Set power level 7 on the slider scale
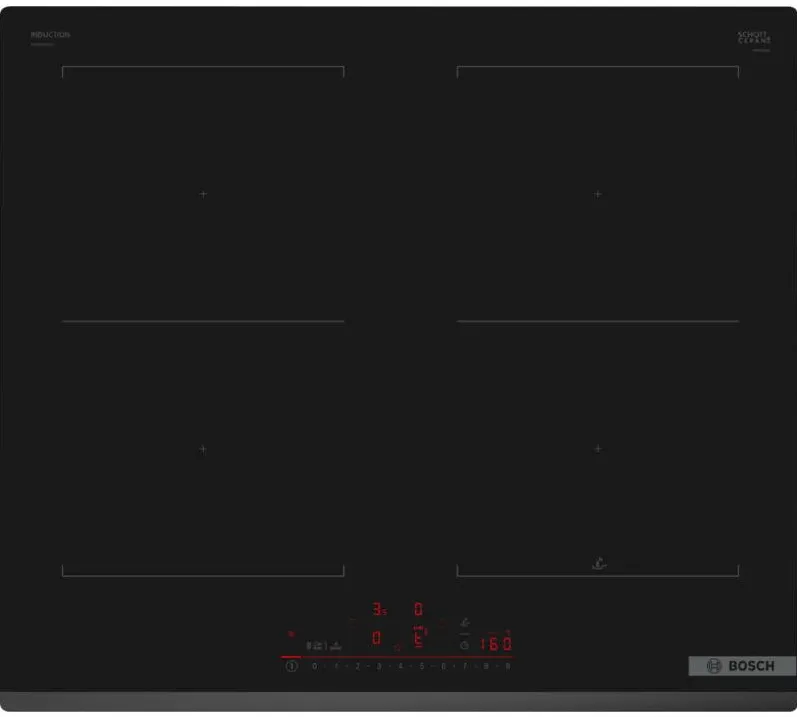Screen dimensions: 797x717 click(465, 666)
